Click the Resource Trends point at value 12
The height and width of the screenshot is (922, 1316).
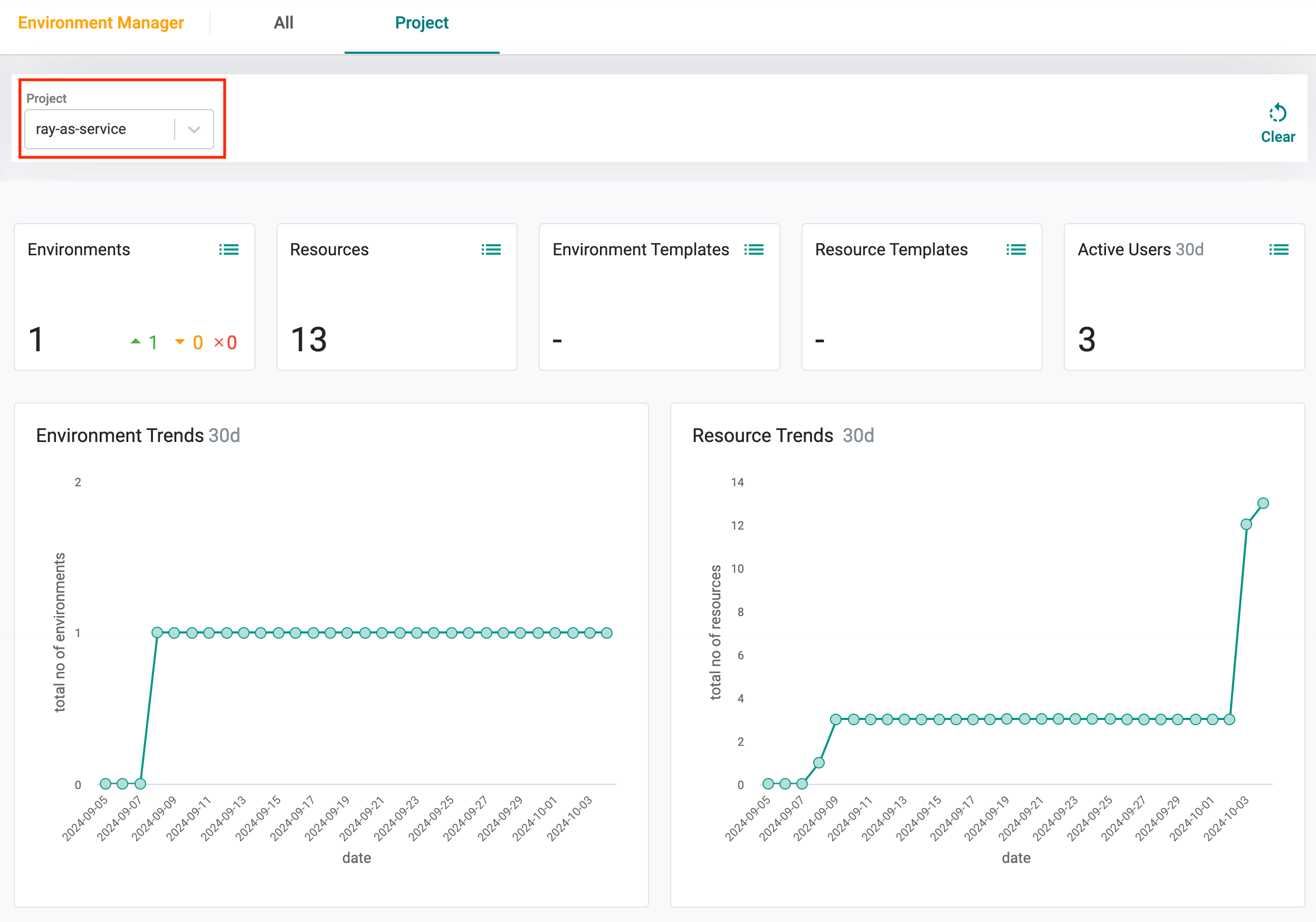pyautogui.click(x=1246, y=524)
